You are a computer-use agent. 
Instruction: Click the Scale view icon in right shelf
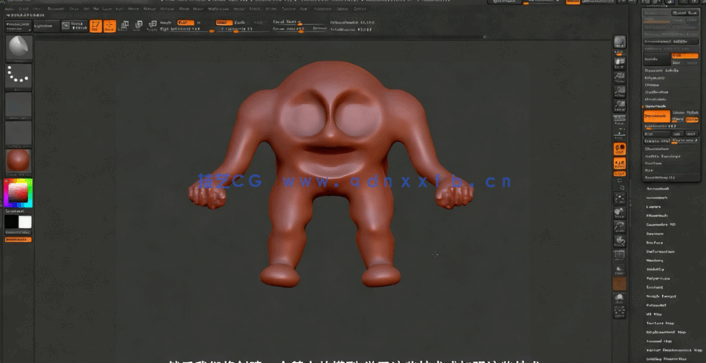[620, 227]
